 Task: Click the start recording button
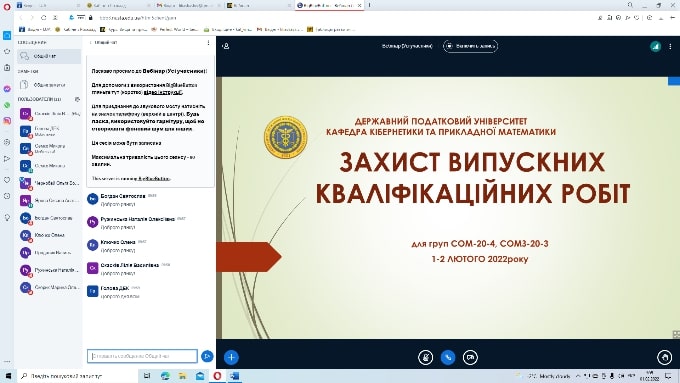(x=471, y=46)
